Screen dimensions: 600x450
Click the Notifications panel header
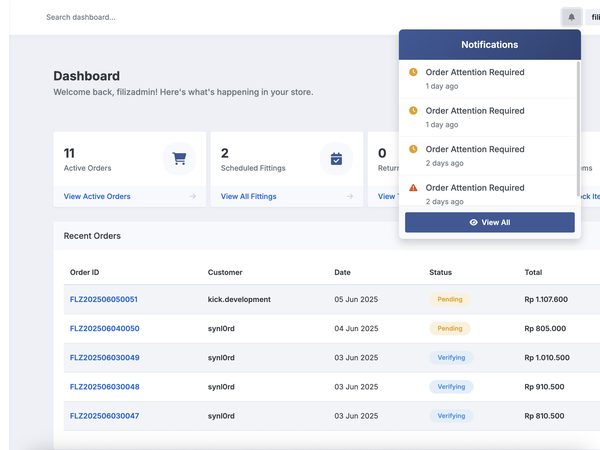(490, 45)
